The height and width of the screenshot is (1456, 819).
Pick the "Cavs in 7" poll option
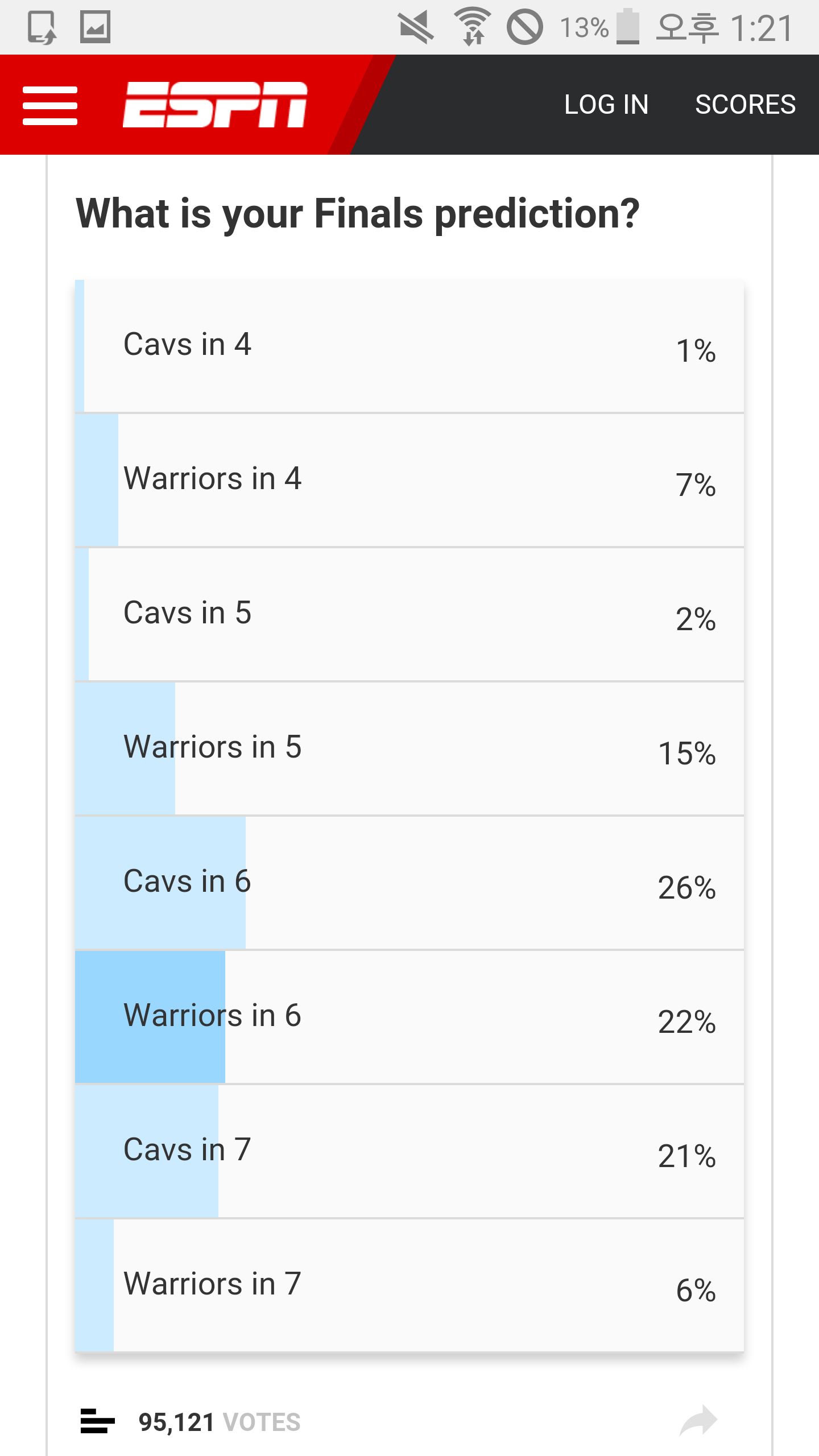click(x=409, y=1151)
